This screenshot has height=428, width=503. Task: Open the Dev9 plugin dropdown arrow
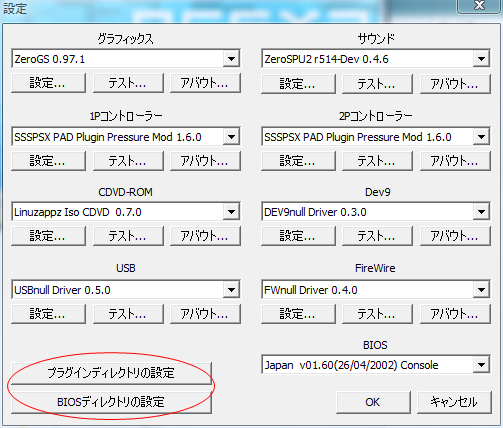[481, 212]
